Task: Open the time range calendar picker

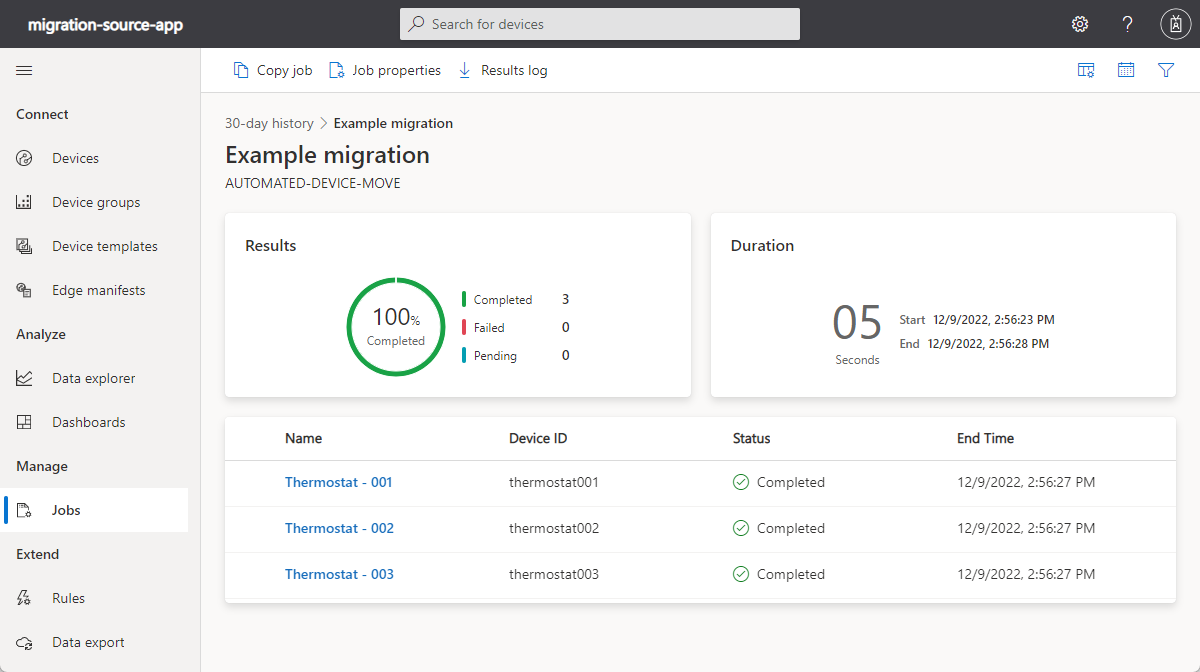Action: tap(1126, 70)
